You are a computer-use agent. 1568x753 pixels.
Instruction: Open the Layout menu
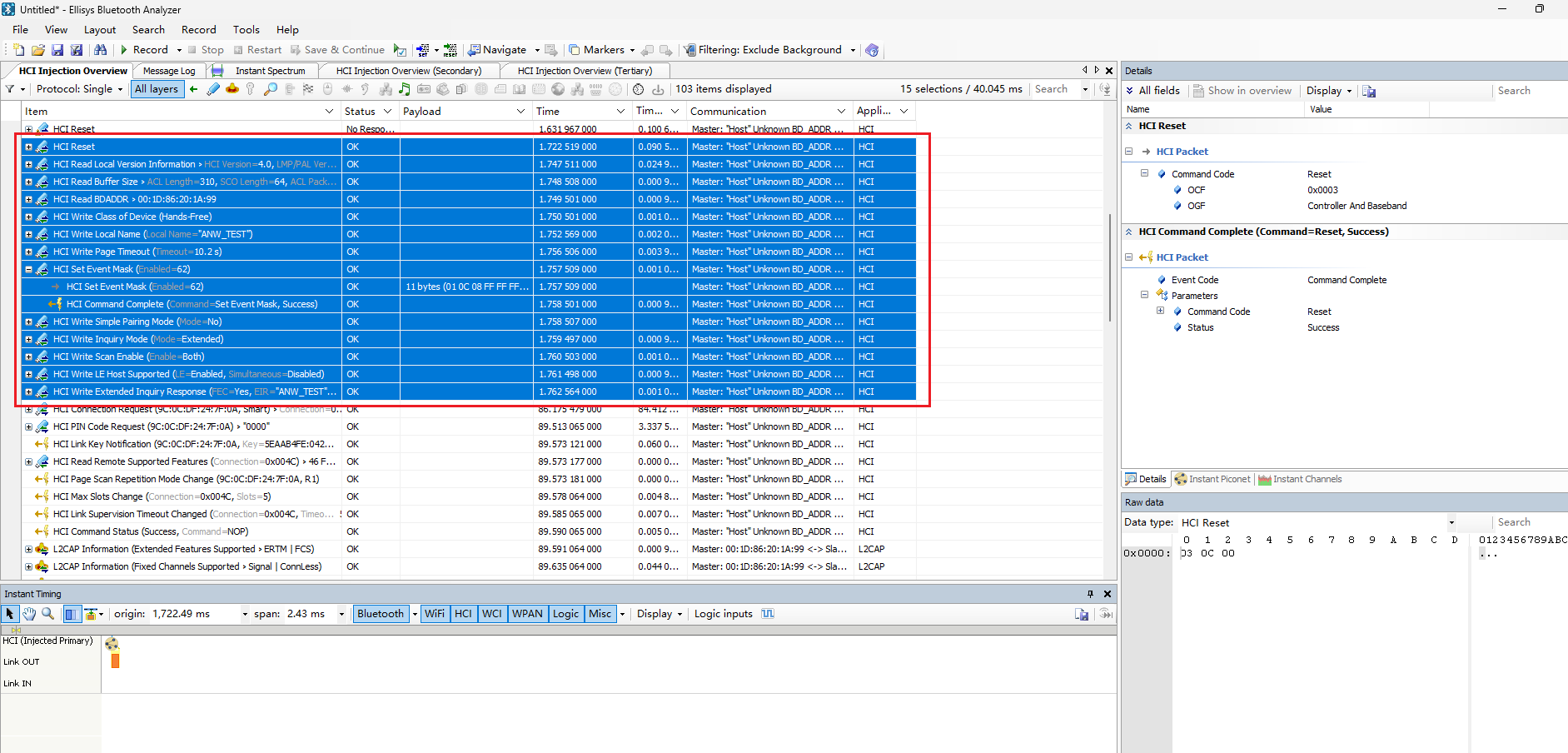tap(100, 29)
